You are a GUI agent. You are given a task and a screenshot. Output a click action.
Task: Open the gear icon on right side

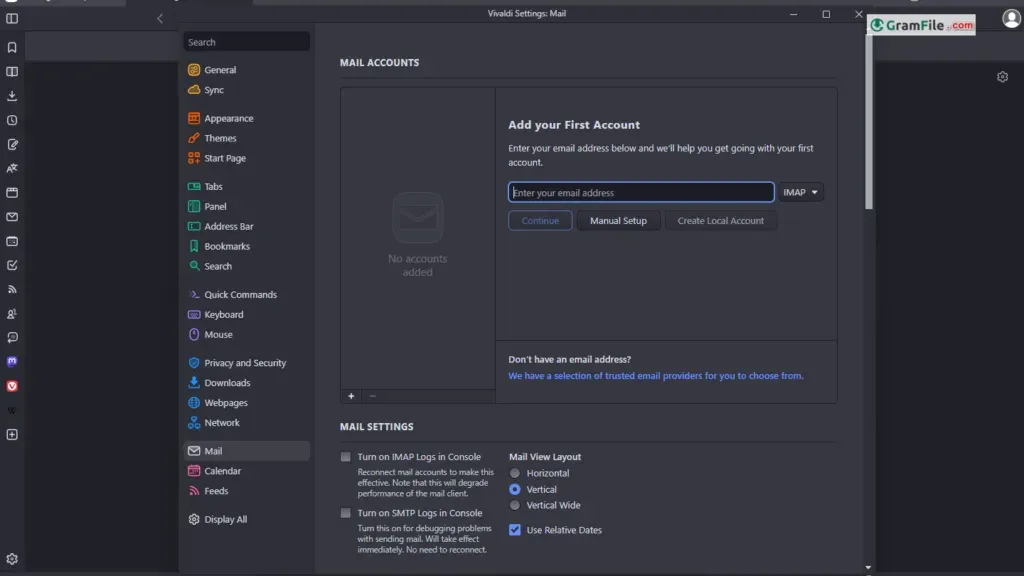1002,77
